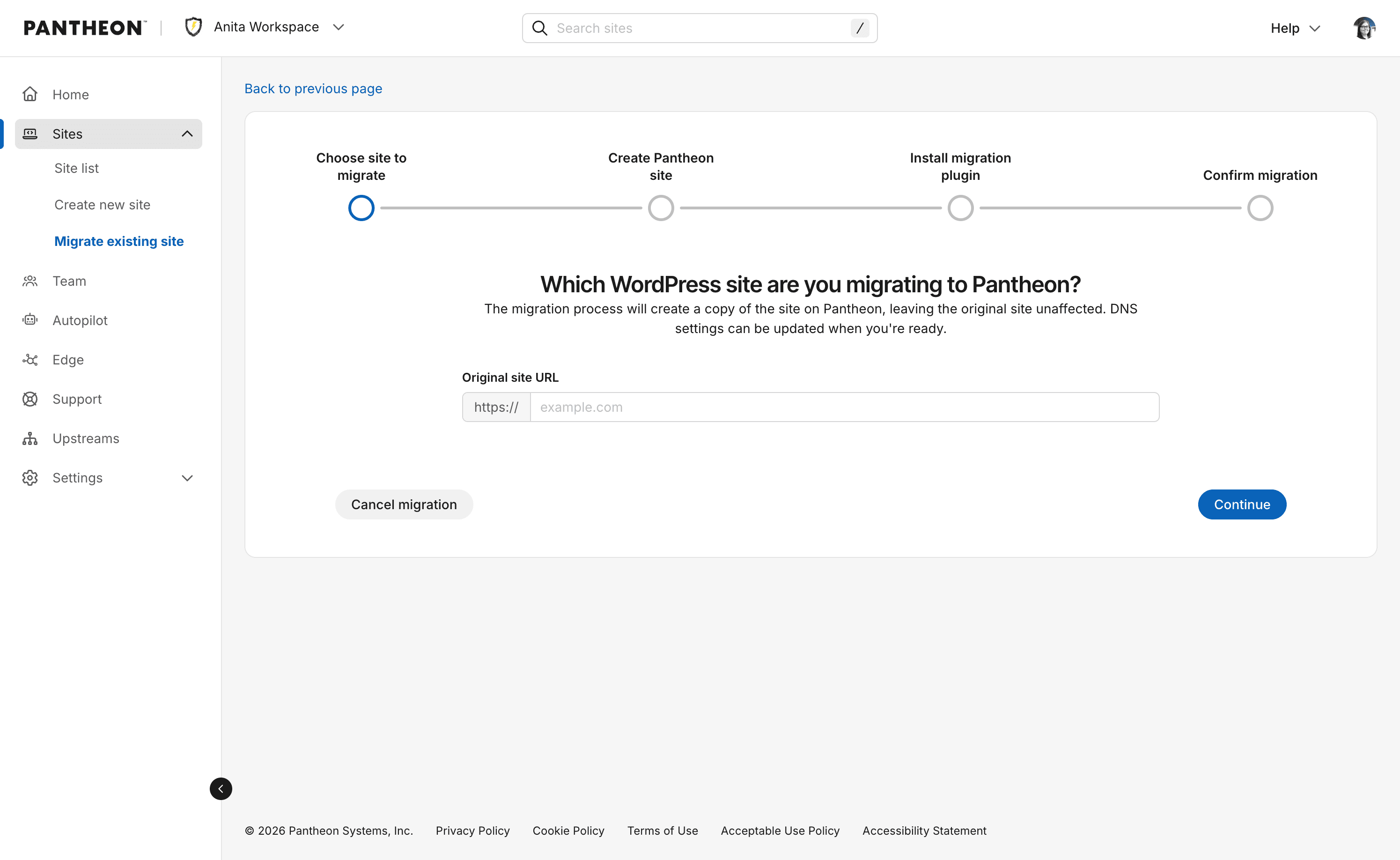Expand the Settings section chevron
Screen dimensions: 1400x860
point(187,478)
